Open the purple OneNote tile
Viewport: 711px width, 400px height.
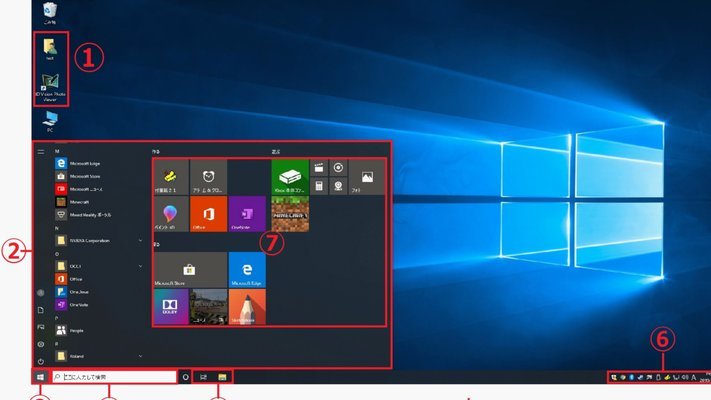(247, 214)
